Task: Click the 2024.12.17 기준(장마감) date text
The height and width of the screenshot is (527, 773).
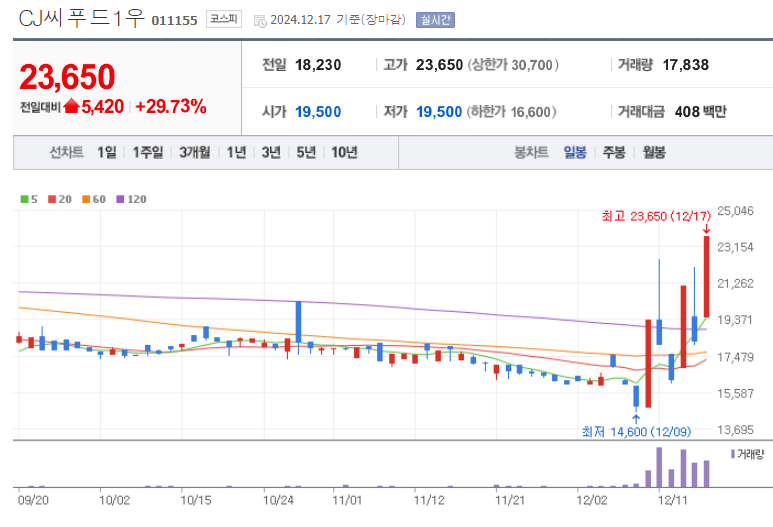Action: (338, 20)
